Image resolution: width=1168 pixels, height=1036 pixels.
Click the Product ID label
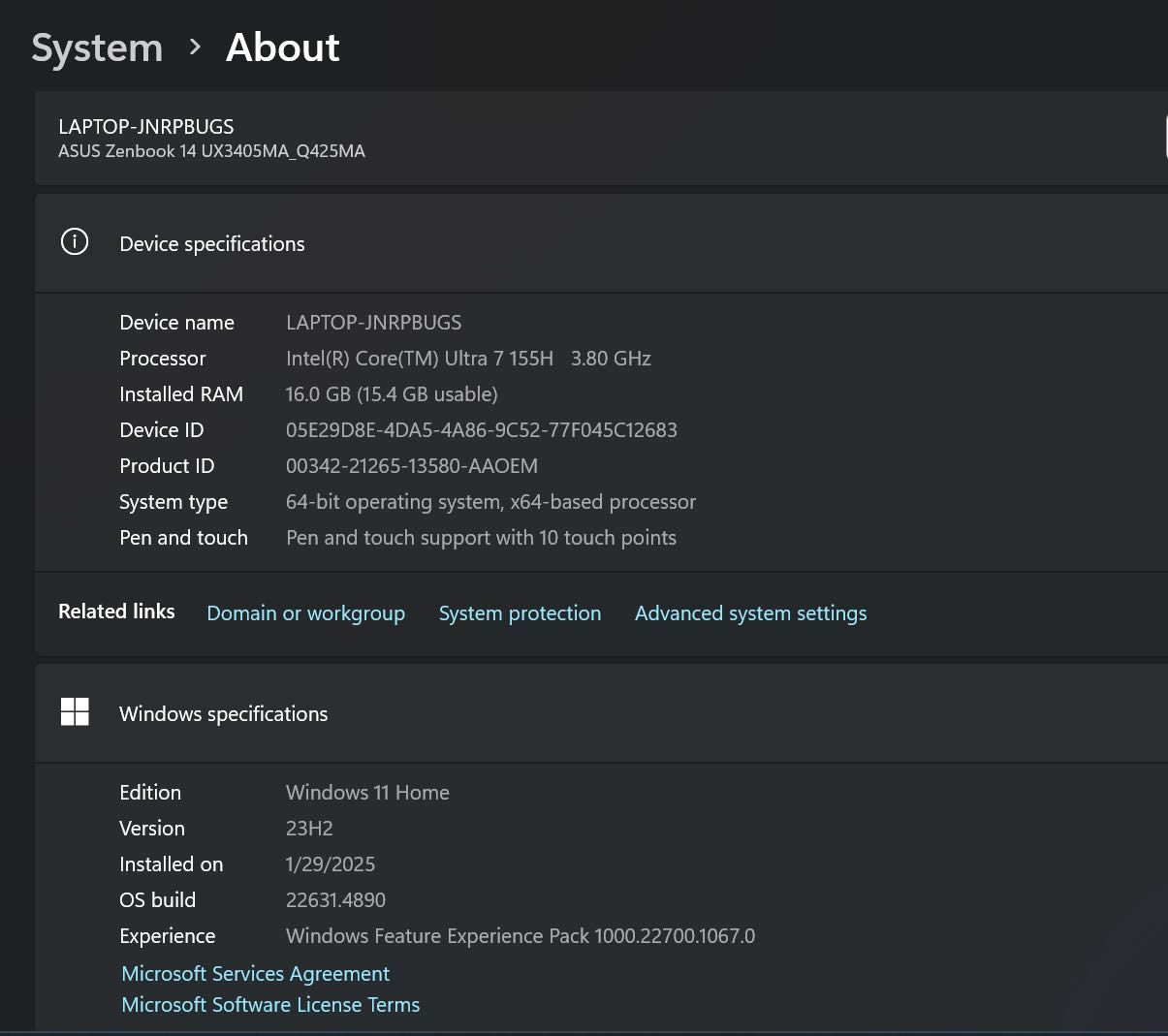tap(167, 466)
